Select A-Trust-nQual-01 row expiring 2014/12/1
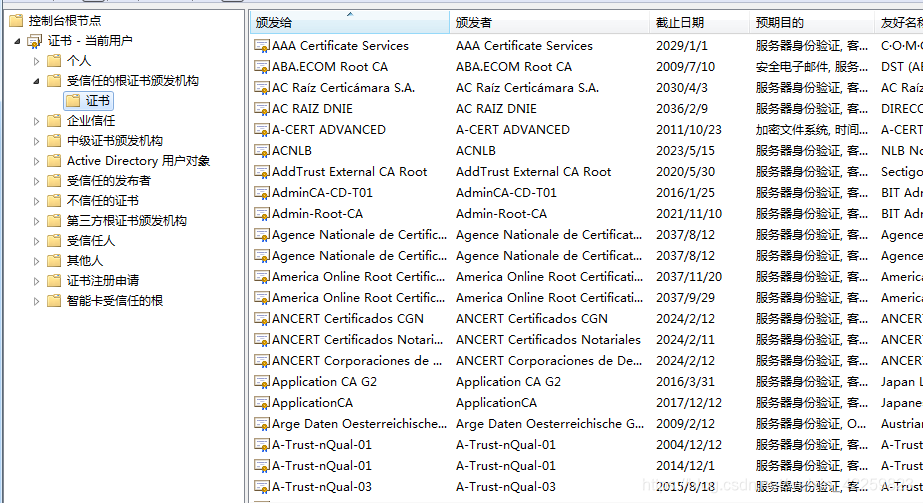Viewport: 923px width, 503px height. pos(586,466)
